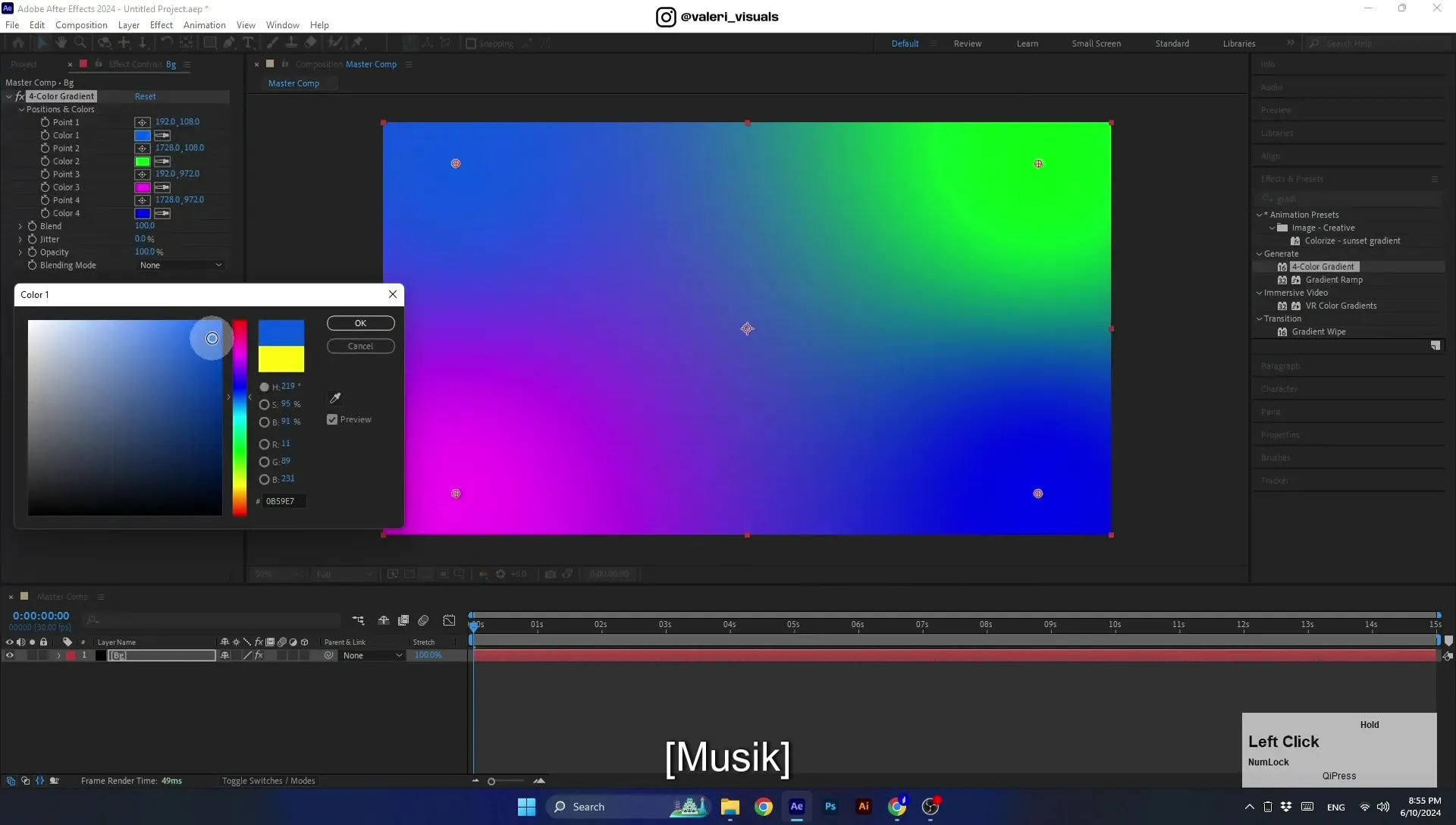Select the R red radio button
The image size is (1456, 825).
point(264,444)
